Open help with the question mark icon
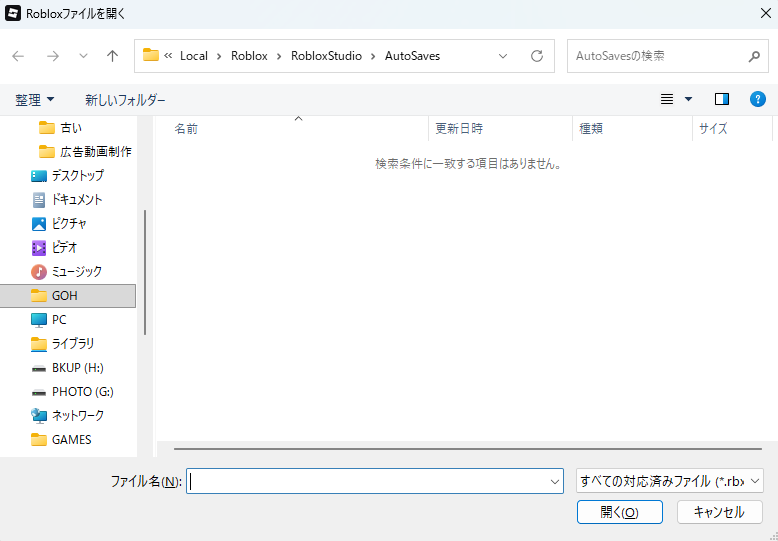 757,100
